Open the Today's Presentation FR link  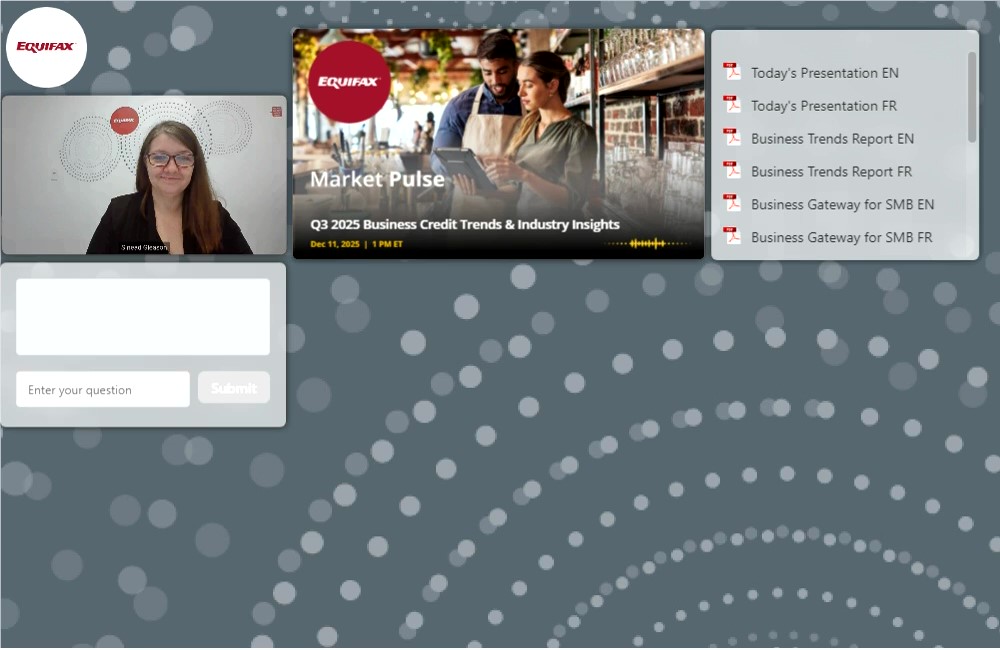824,106
